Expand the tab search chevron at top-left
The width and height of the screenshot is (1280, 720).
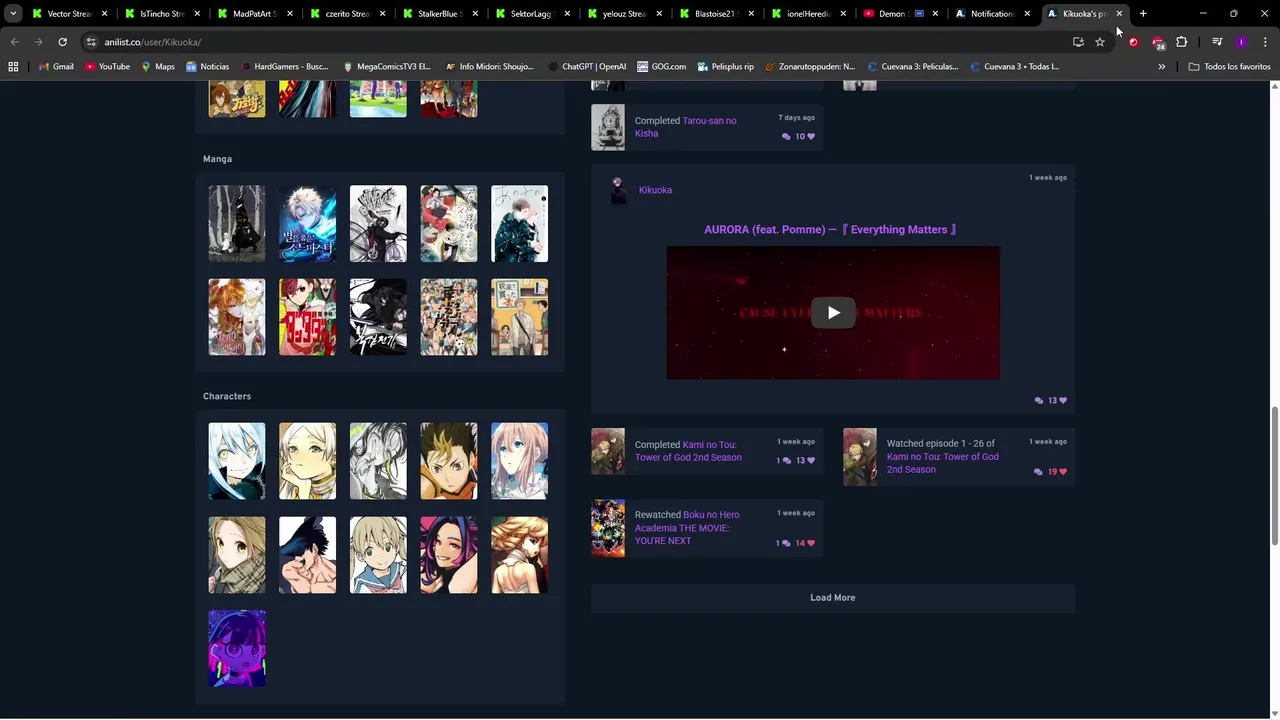(13, 14)
